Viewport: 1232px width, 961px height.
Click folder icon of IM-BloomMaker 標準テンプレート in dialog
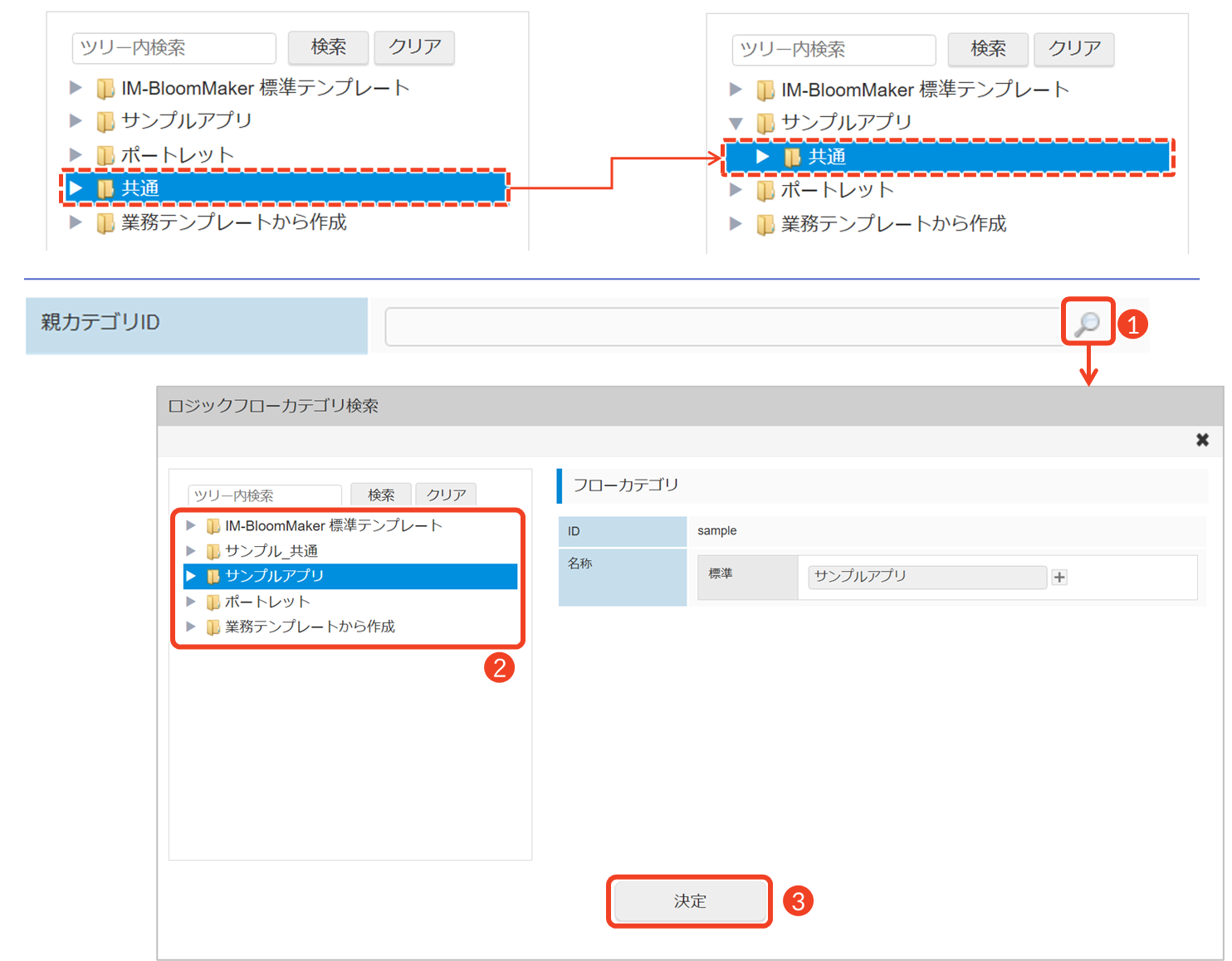coord(213,526)
